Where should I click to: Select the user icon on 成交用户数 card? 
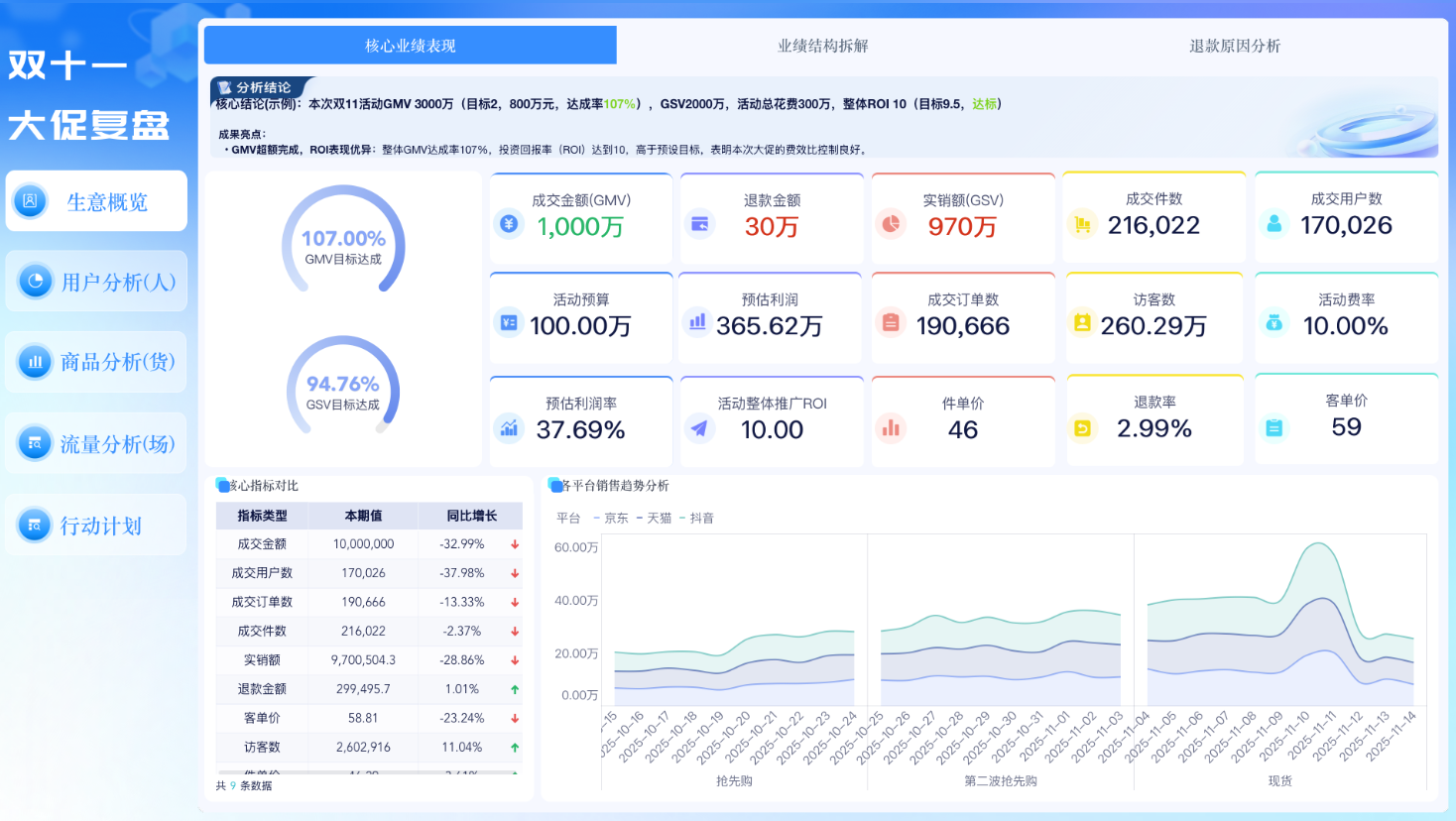[1274, 225]
